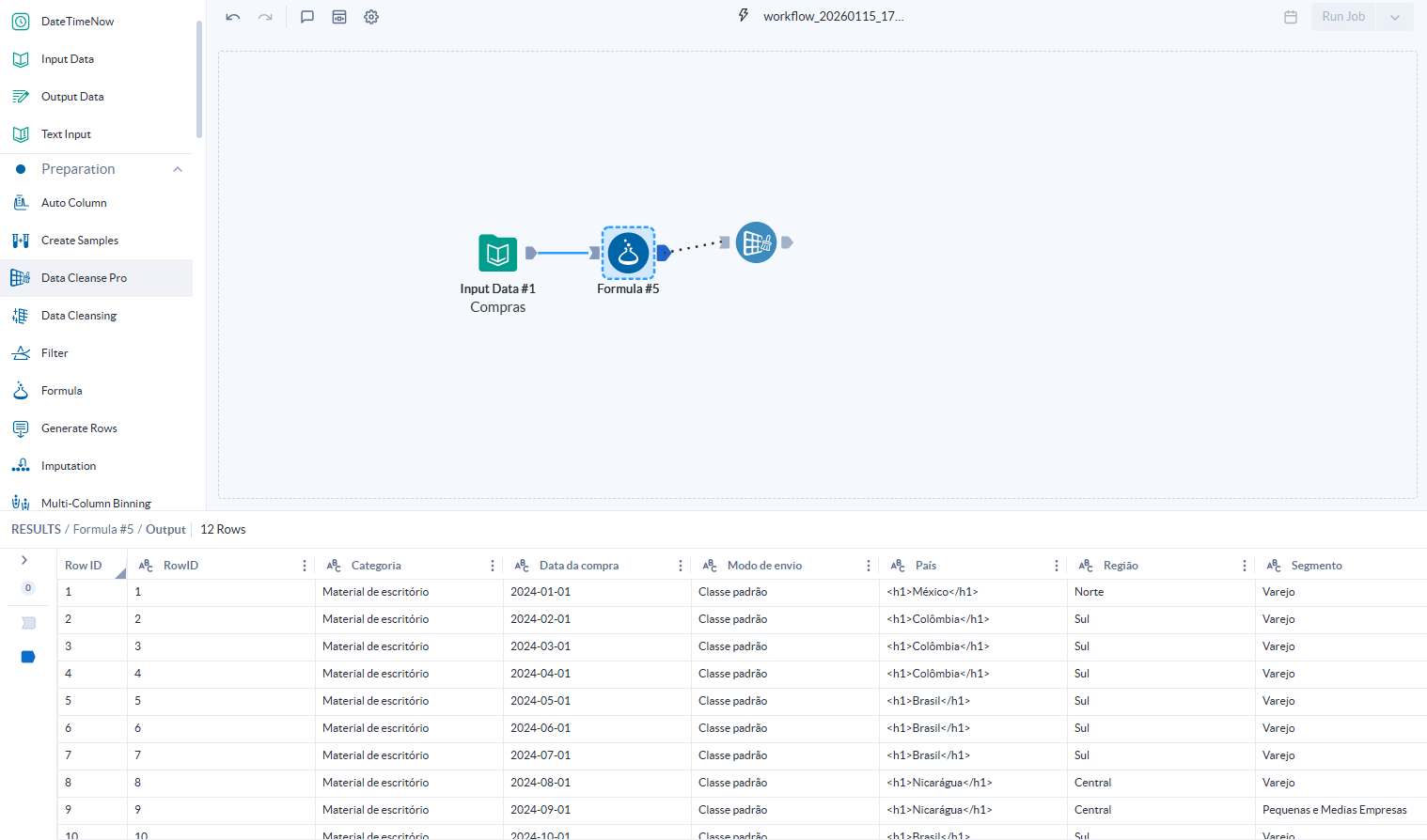Screen dimensions: 1427x840
Task: Open workflow settings gear
Action: click(x=371, y=17)
